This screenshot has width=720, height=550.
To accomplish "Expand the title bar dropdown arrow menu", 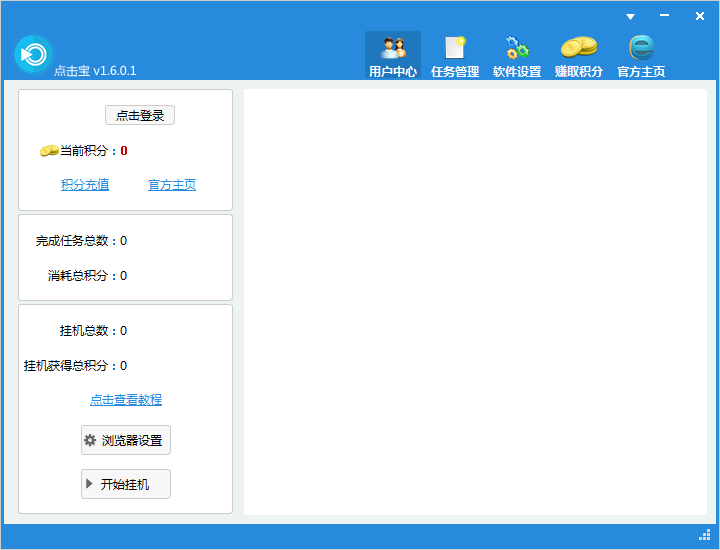I will point(631,17).
